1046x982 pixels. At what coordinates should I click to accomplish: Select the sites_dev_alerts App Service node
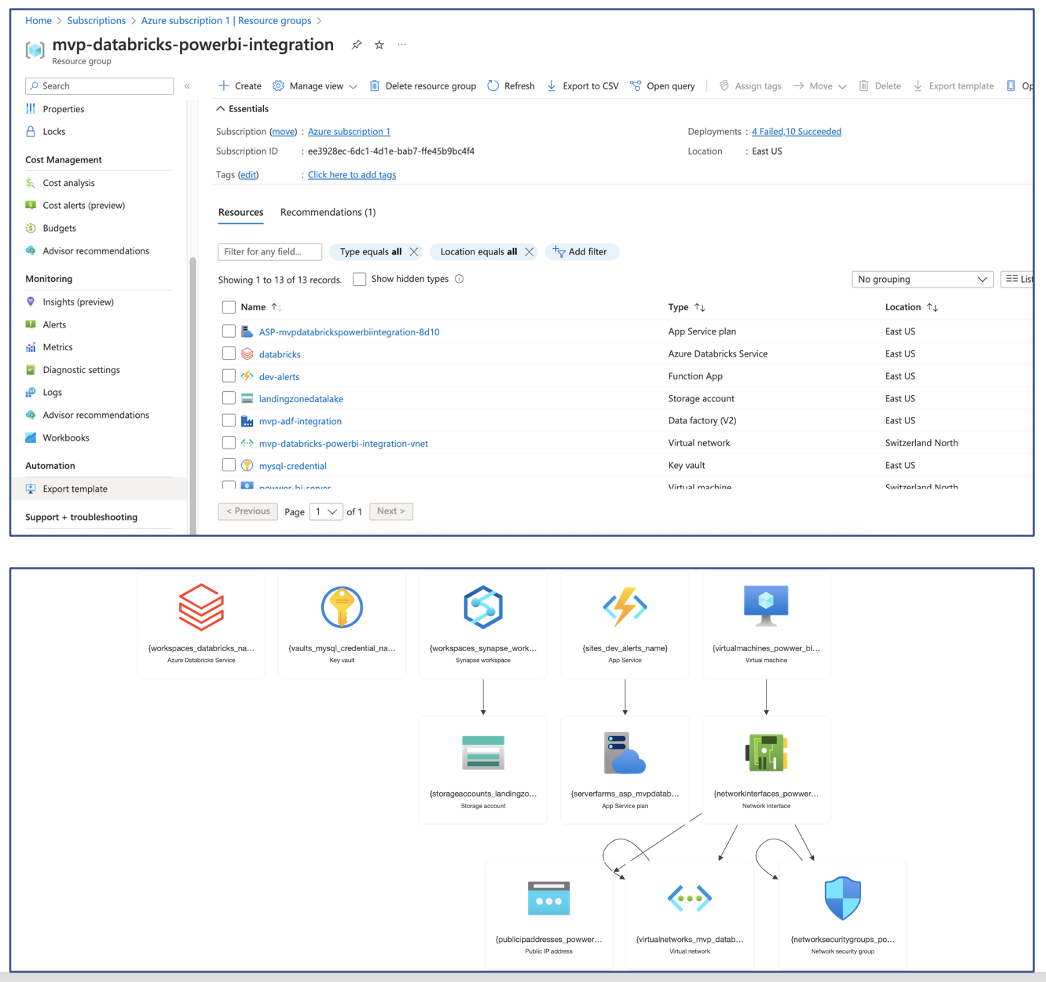(x=624, y=624)
